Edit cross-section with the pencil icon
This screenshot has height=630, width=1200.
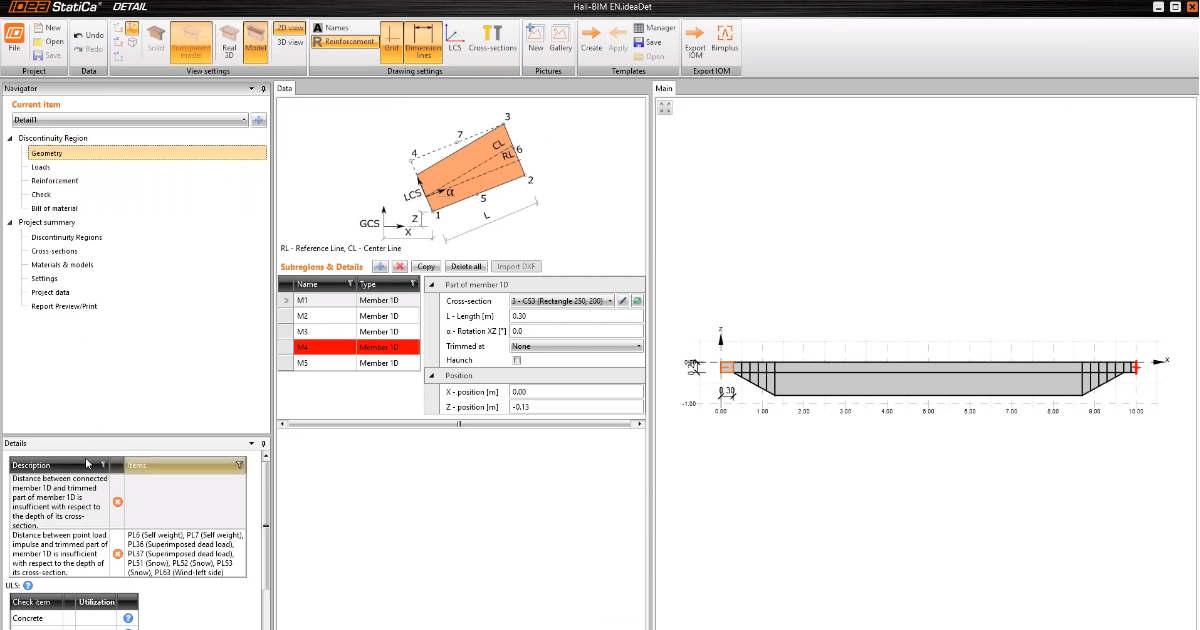pyautogui.click(x=622, y=300)
